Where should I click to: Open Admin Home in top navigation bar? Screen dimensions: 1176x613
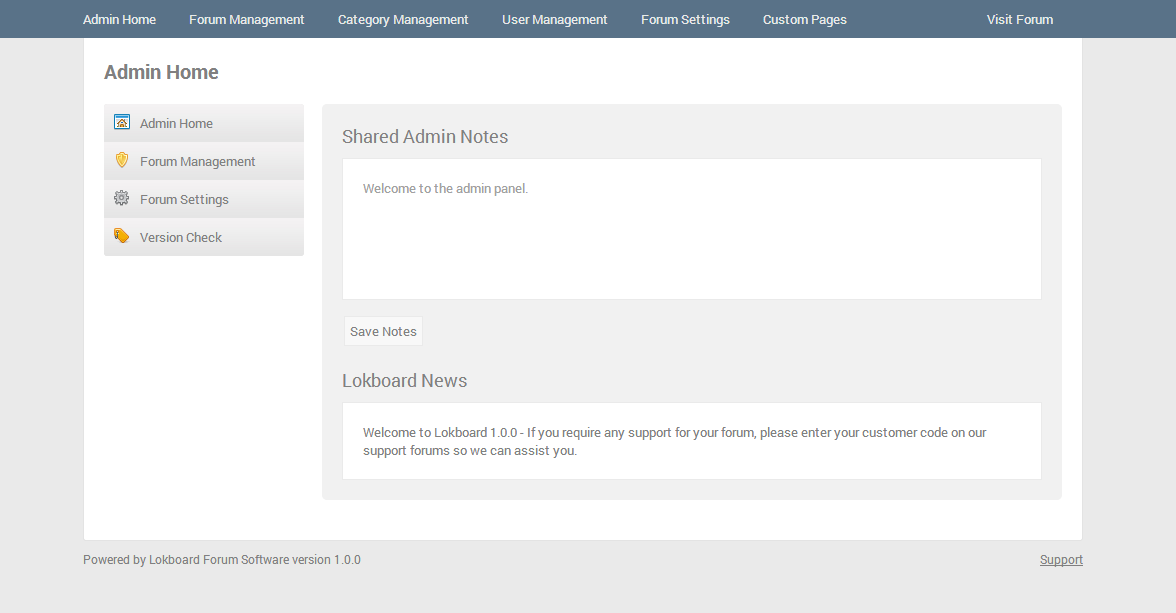[x=119, y=20]
